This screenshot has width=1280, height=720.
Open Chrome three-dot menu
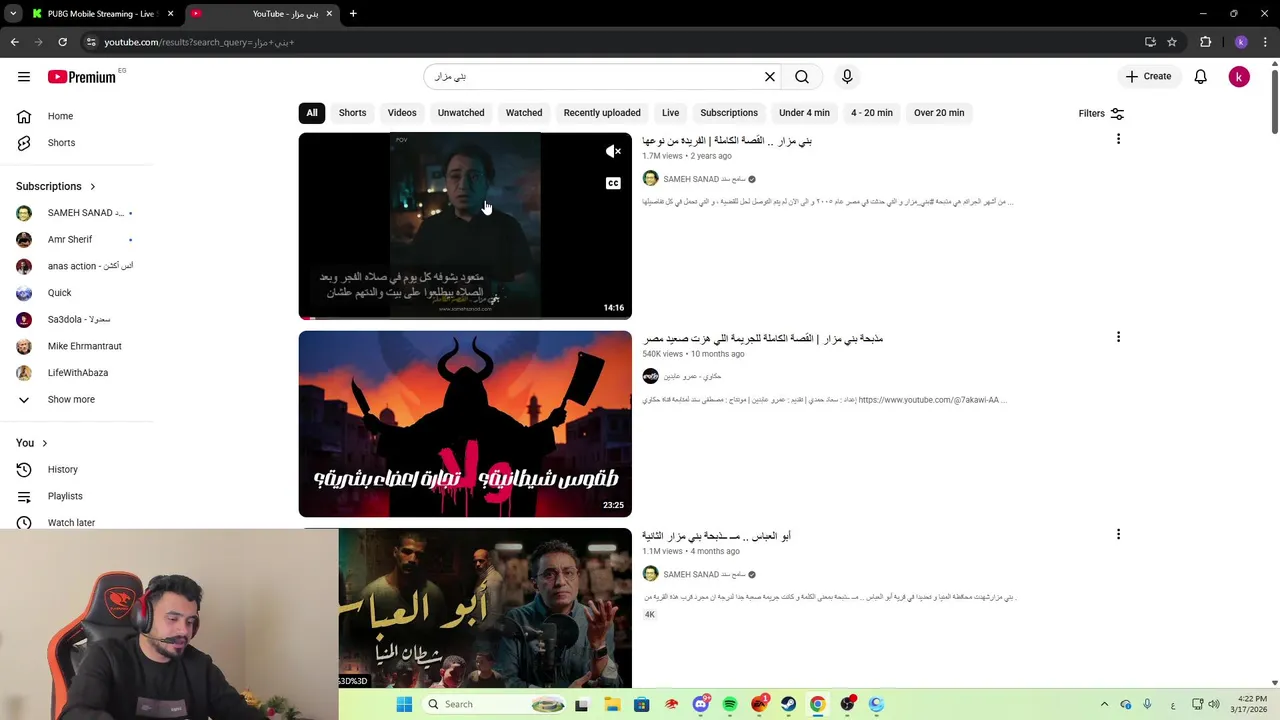coord(1264,42)
